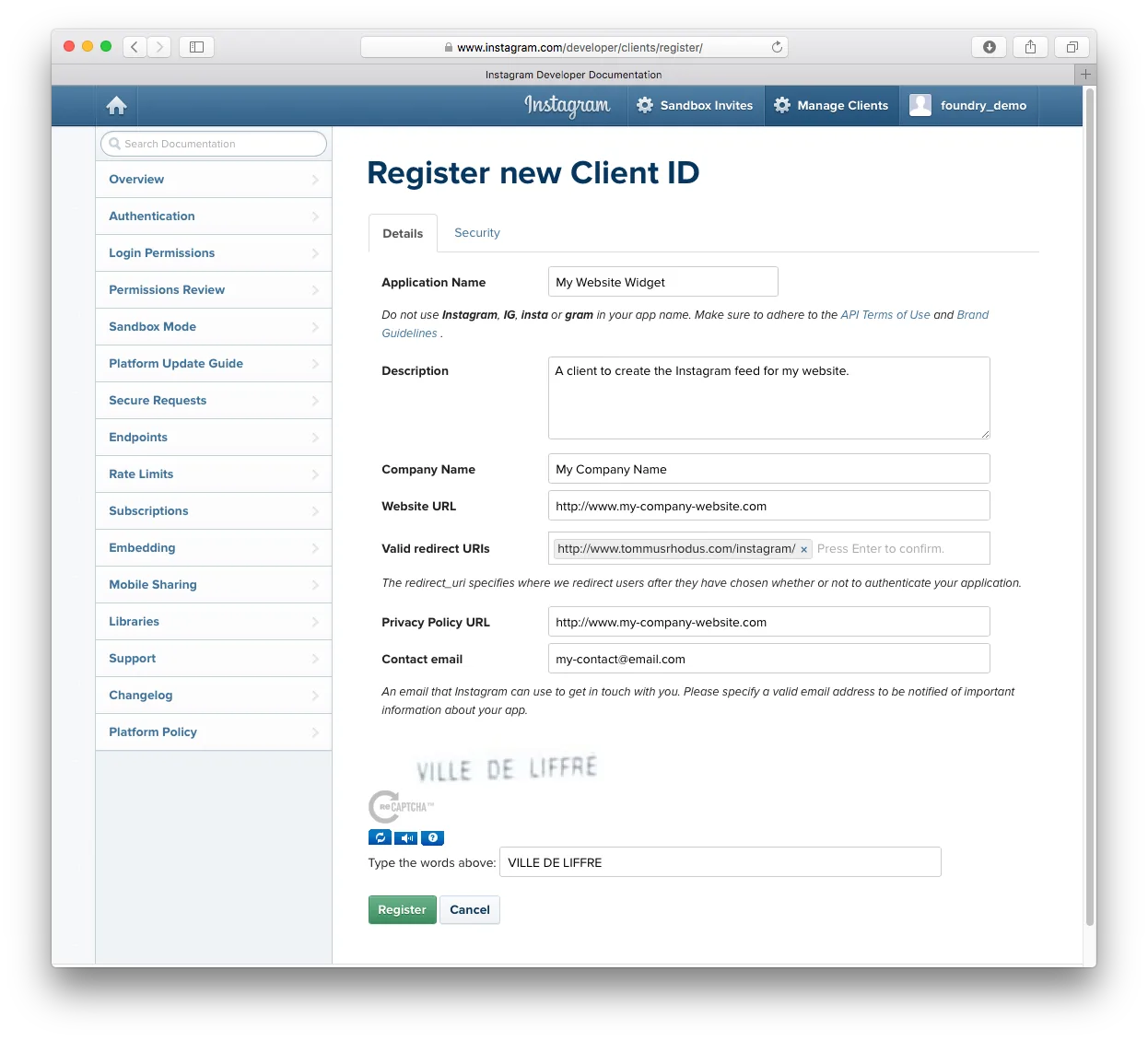1148x1041 pixels.
Task: Click the Company Name field
Action: point(769,469)
